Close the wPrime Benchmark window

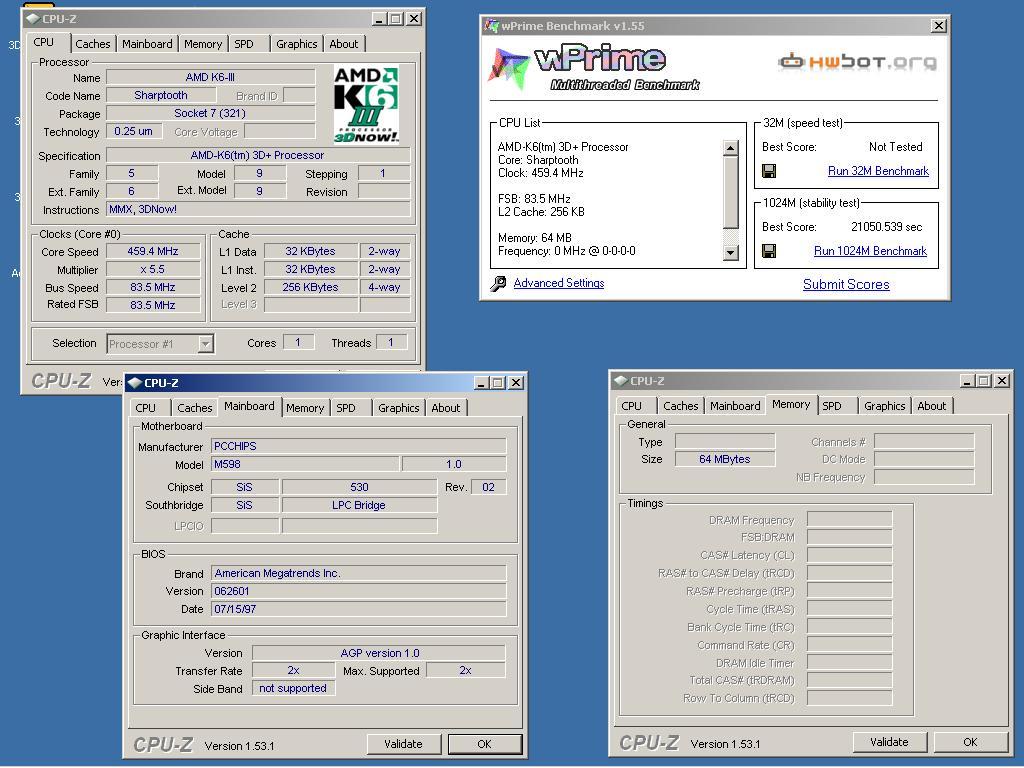[938, 25]
